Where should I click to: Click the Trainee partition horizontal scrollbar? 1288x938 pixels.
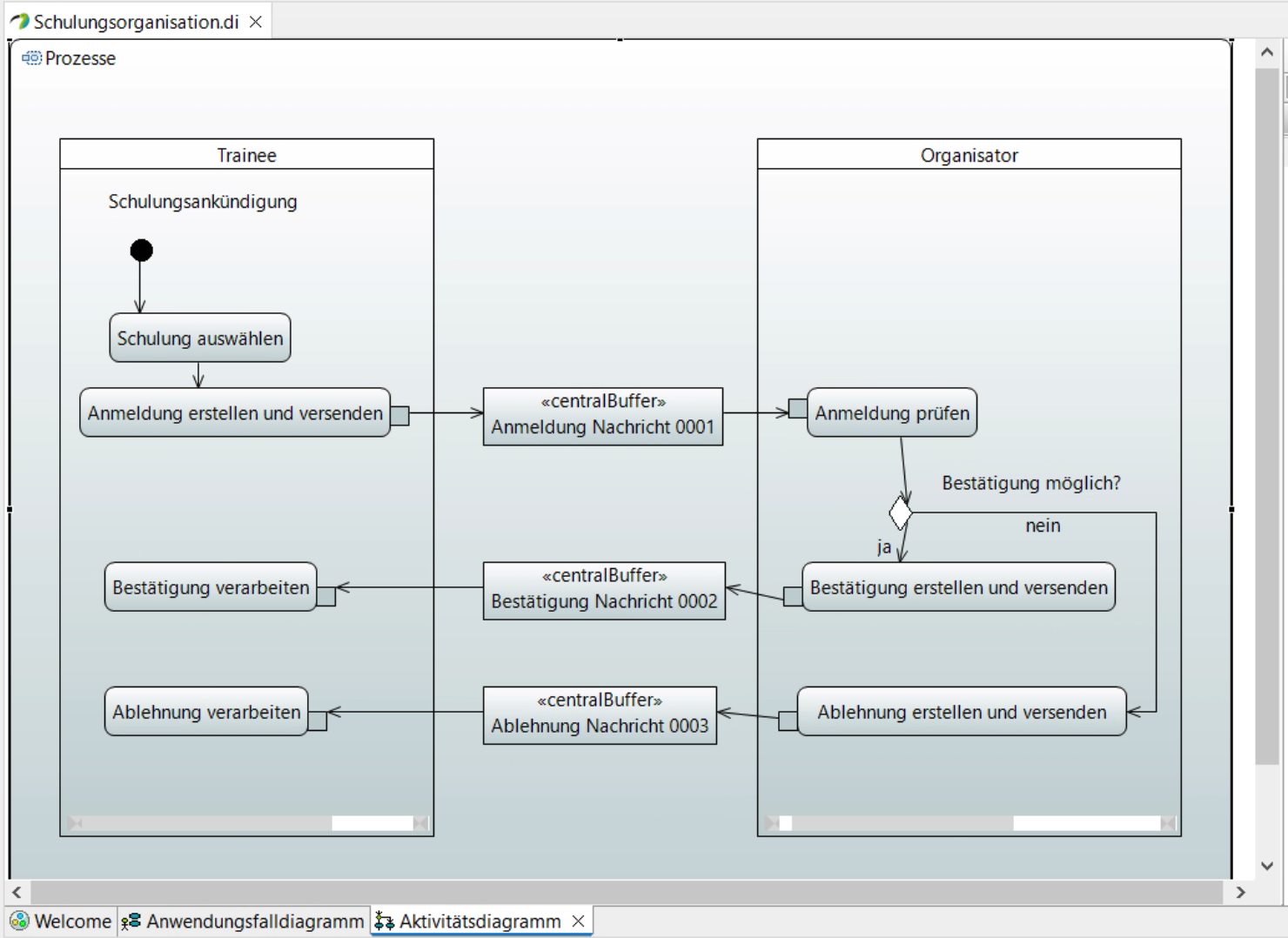247,823
